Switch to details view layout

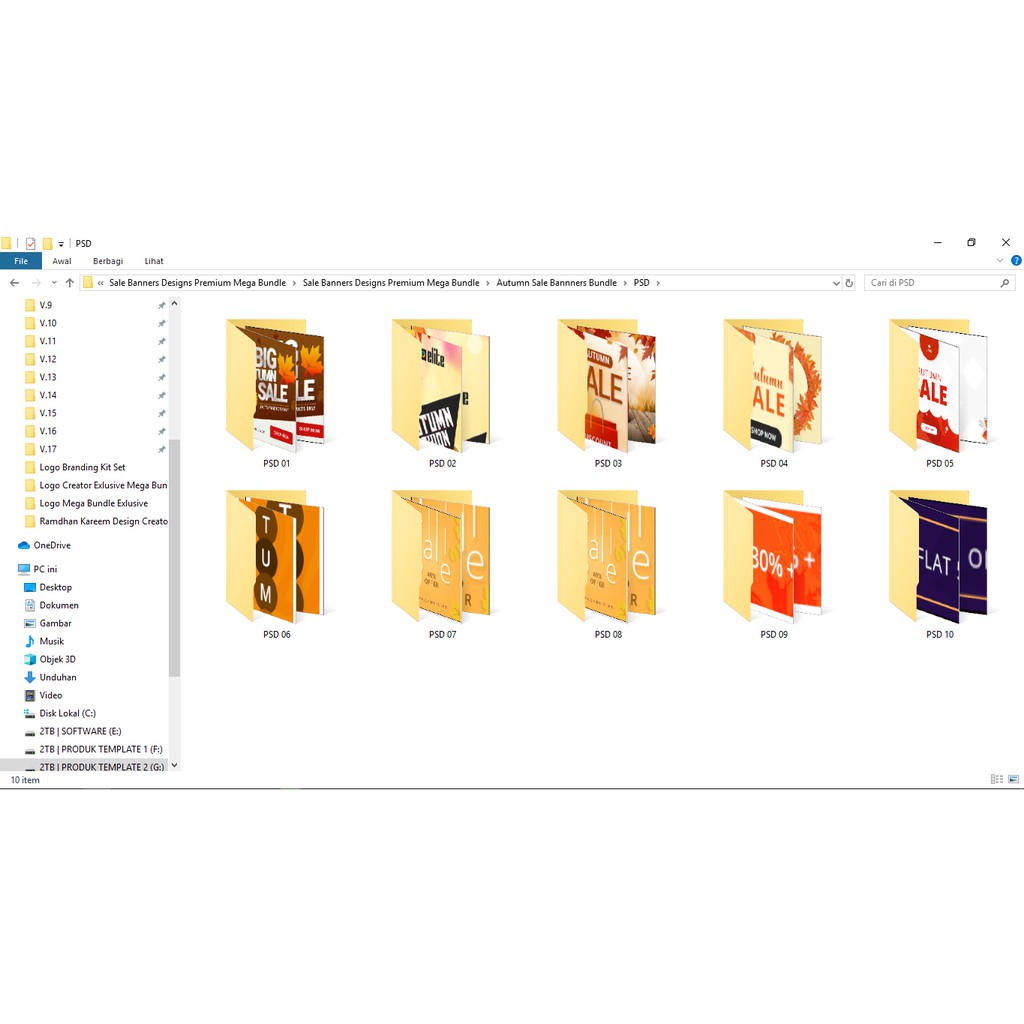pos(996,779)
